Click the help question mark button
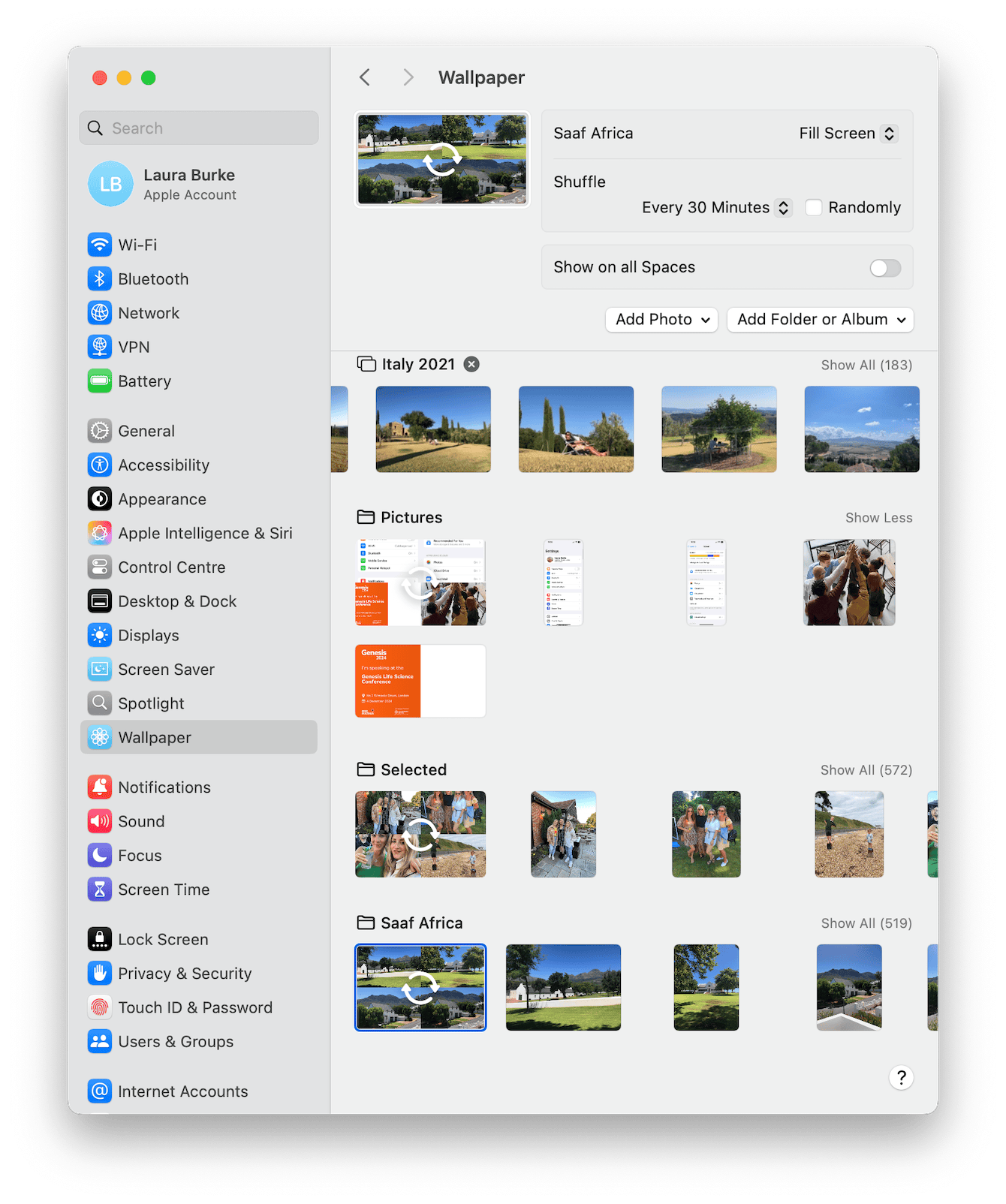1006x1204 pixels. (x=901, y=1078)
